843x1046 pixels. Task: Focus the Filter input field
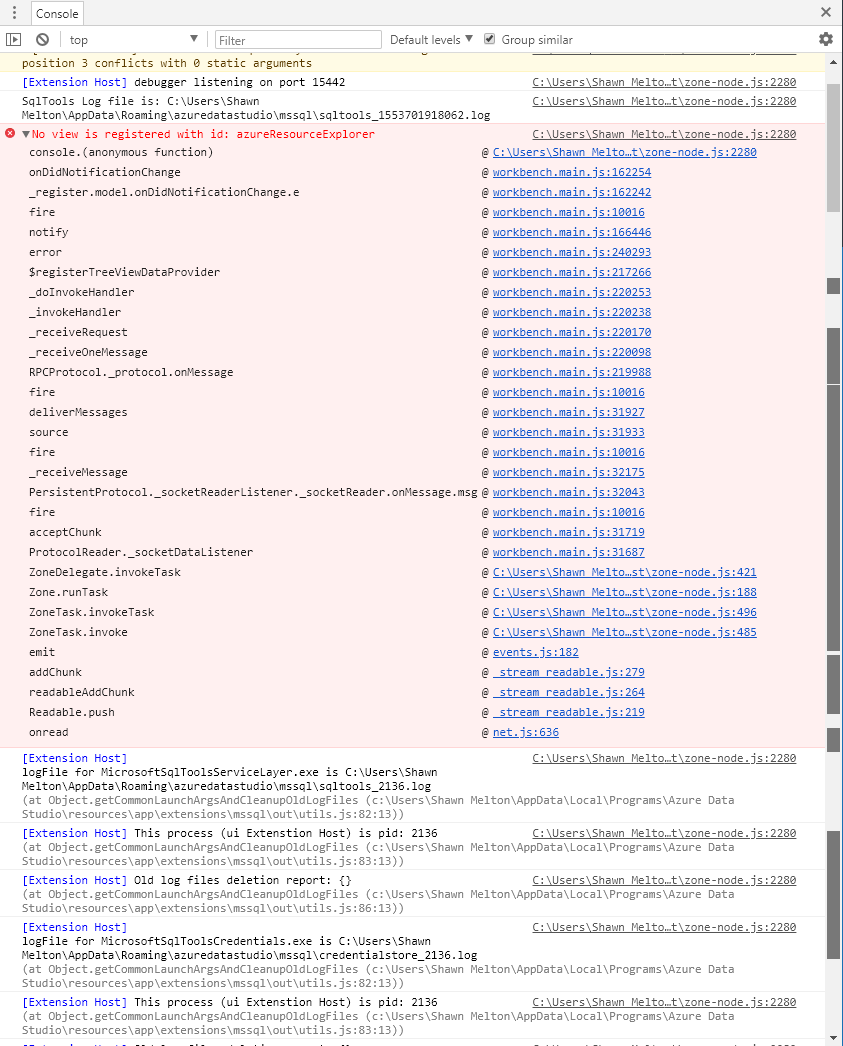click(x=298, y=40)
